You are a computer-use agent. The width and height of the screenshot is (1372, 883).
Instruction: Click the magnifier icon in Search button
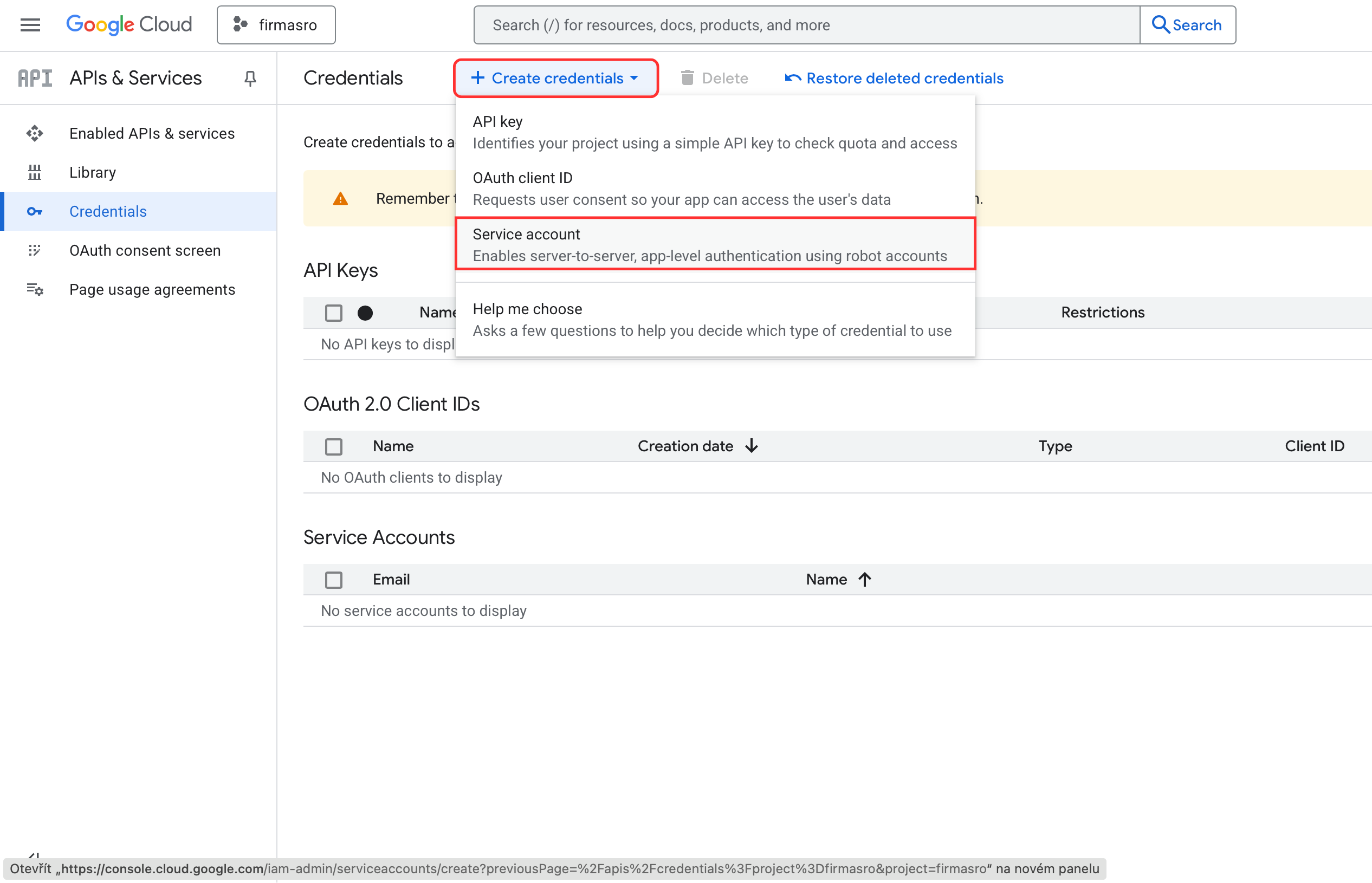(x=1160, y=25)
